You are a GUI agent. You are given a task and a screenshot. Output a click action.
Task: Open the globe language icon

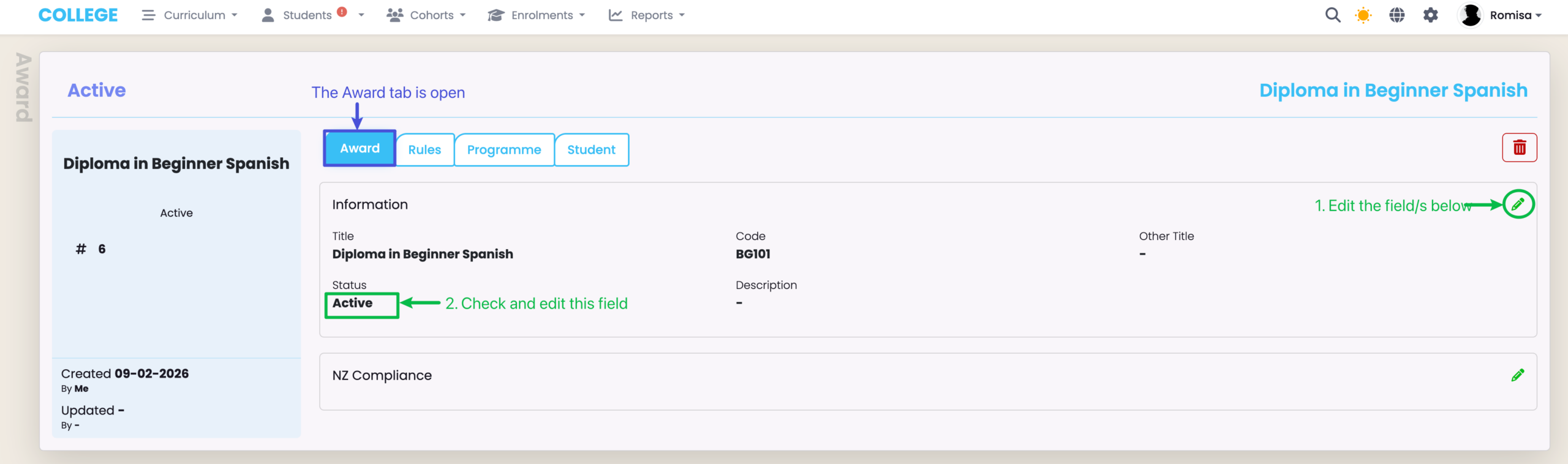pyautogui.click(x=1396, y=15)
